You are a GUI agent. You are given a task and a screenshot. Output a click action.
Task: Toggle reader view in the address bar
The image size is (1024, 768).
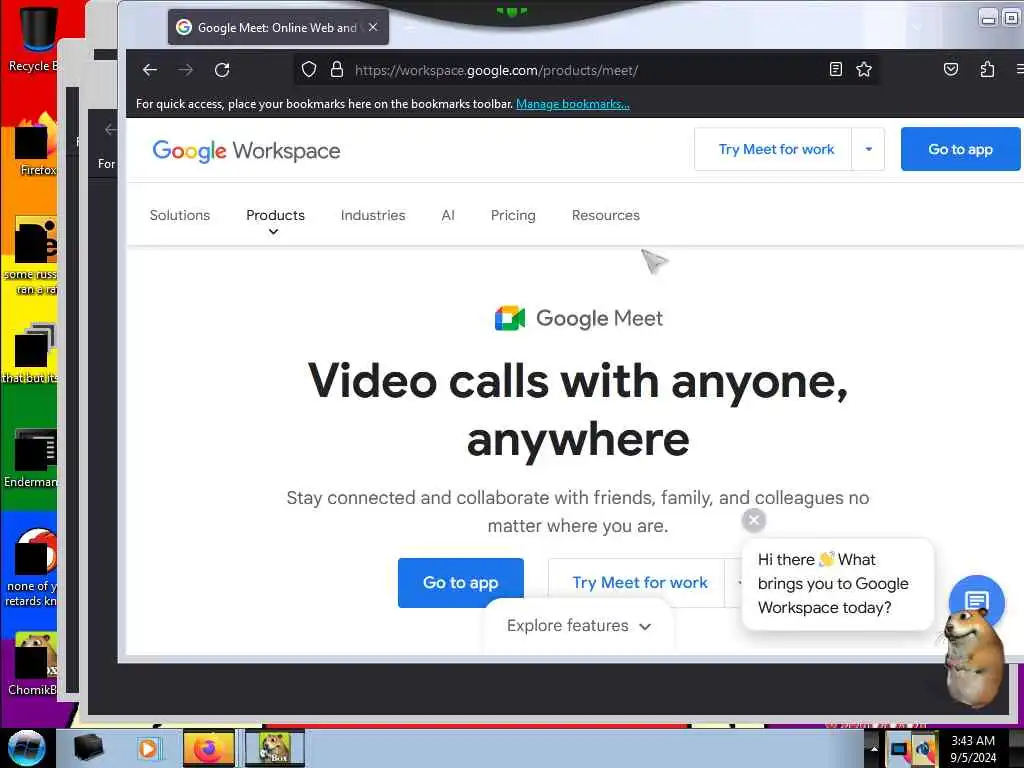(x=835, y=69)
